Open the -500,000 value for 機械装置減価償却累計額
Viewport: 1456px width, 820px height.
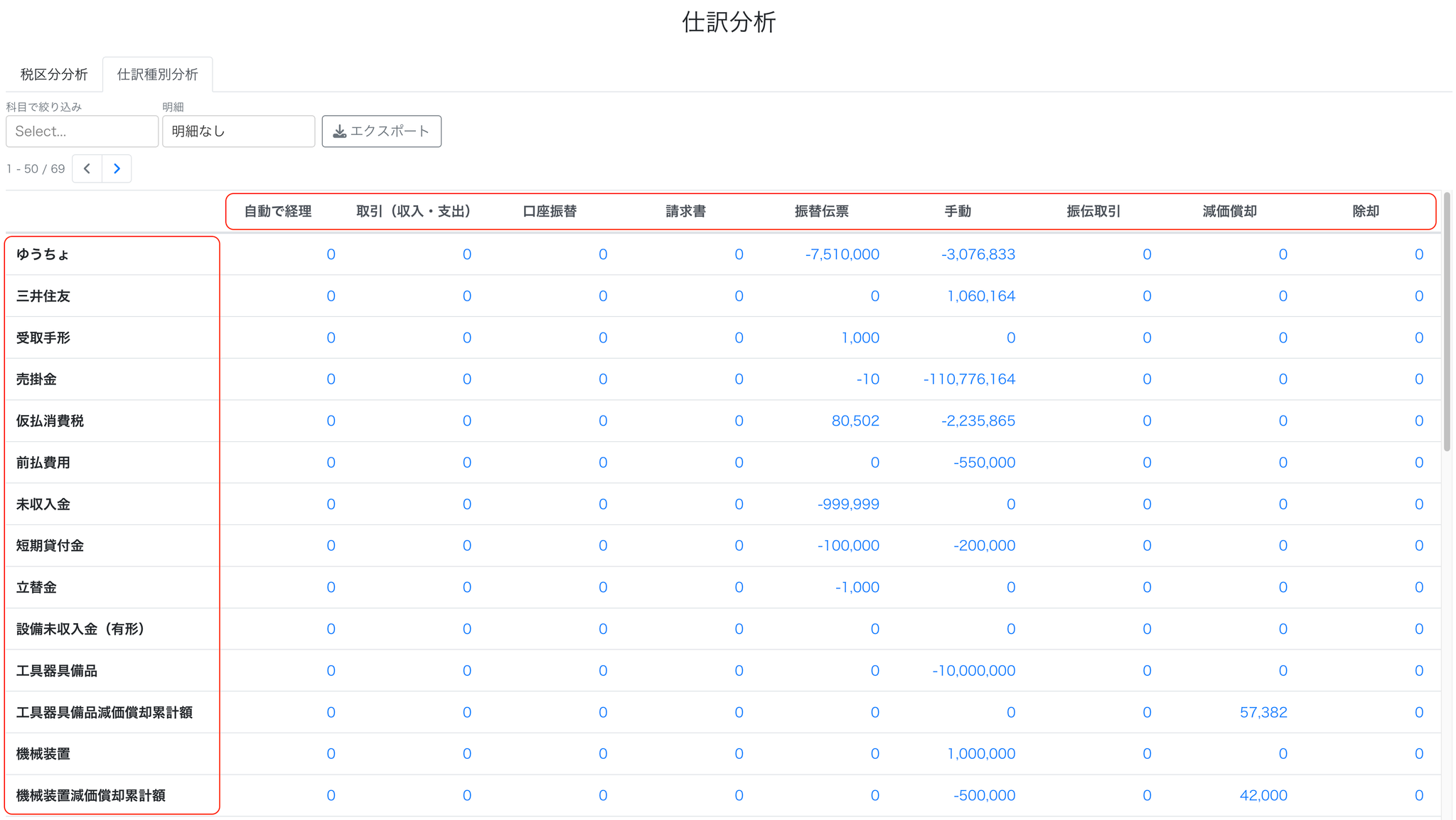point(984,796)
